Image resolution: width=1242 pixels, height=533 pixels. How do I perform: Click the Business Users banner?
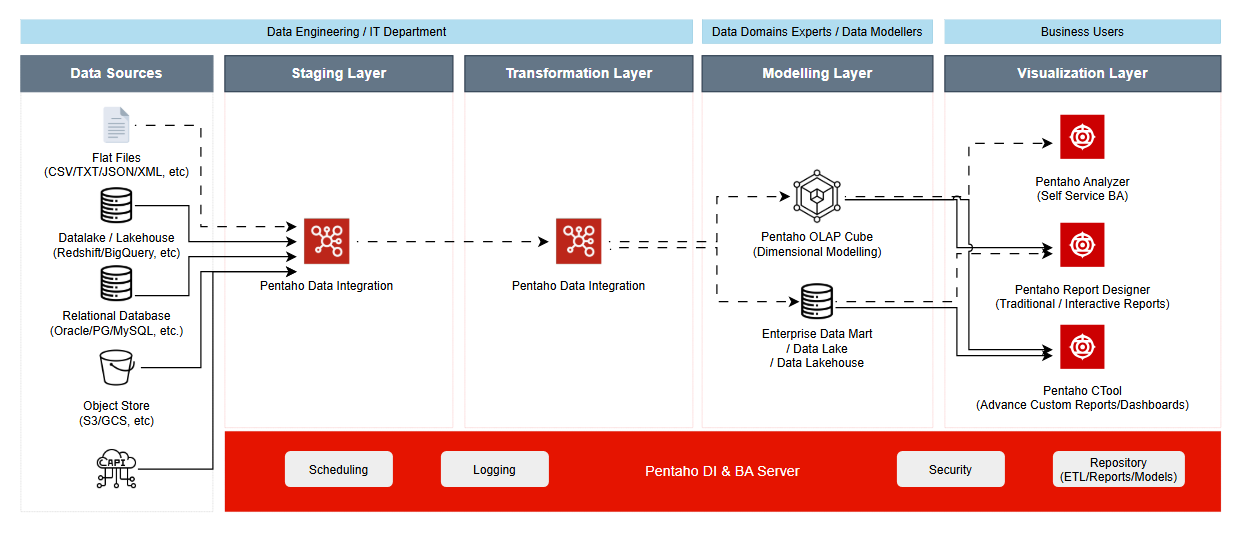click(1083, 32)
